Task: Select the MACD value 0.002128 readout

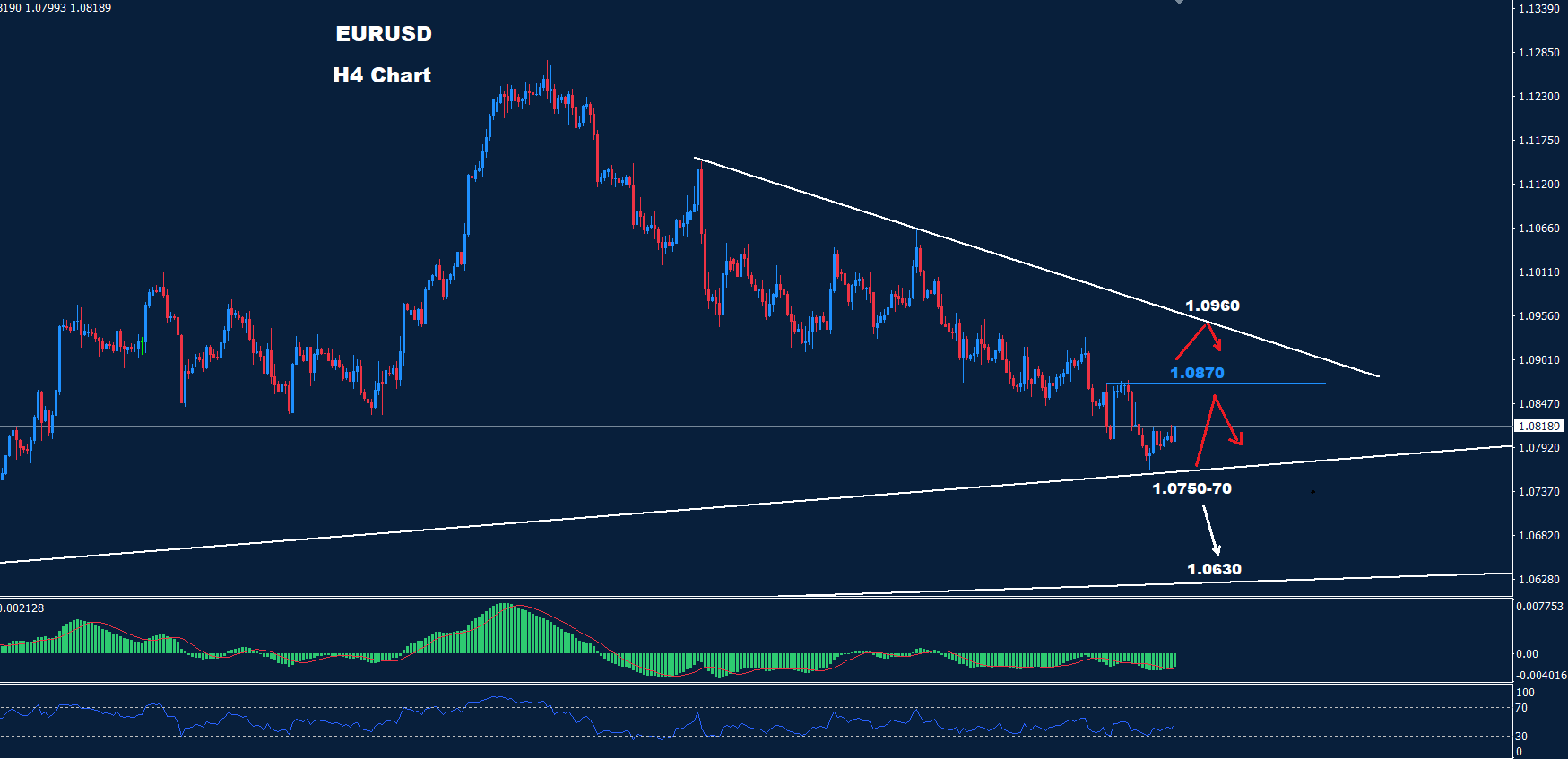Action: tap(22, 608)
